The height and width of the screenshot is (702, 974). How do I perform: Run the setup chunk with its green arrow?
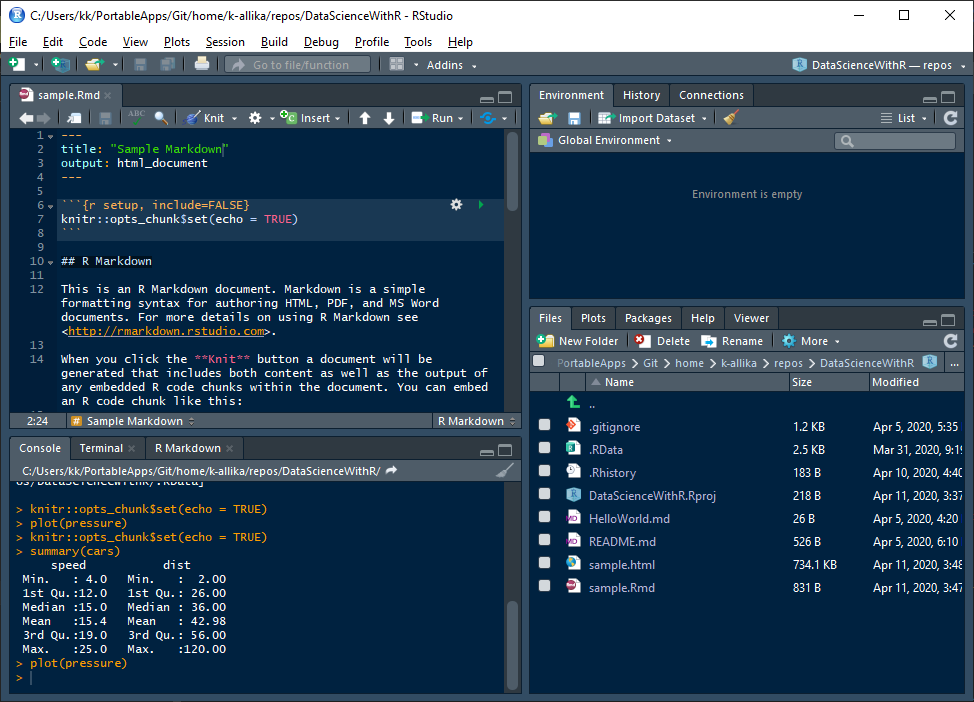[481, 204]
